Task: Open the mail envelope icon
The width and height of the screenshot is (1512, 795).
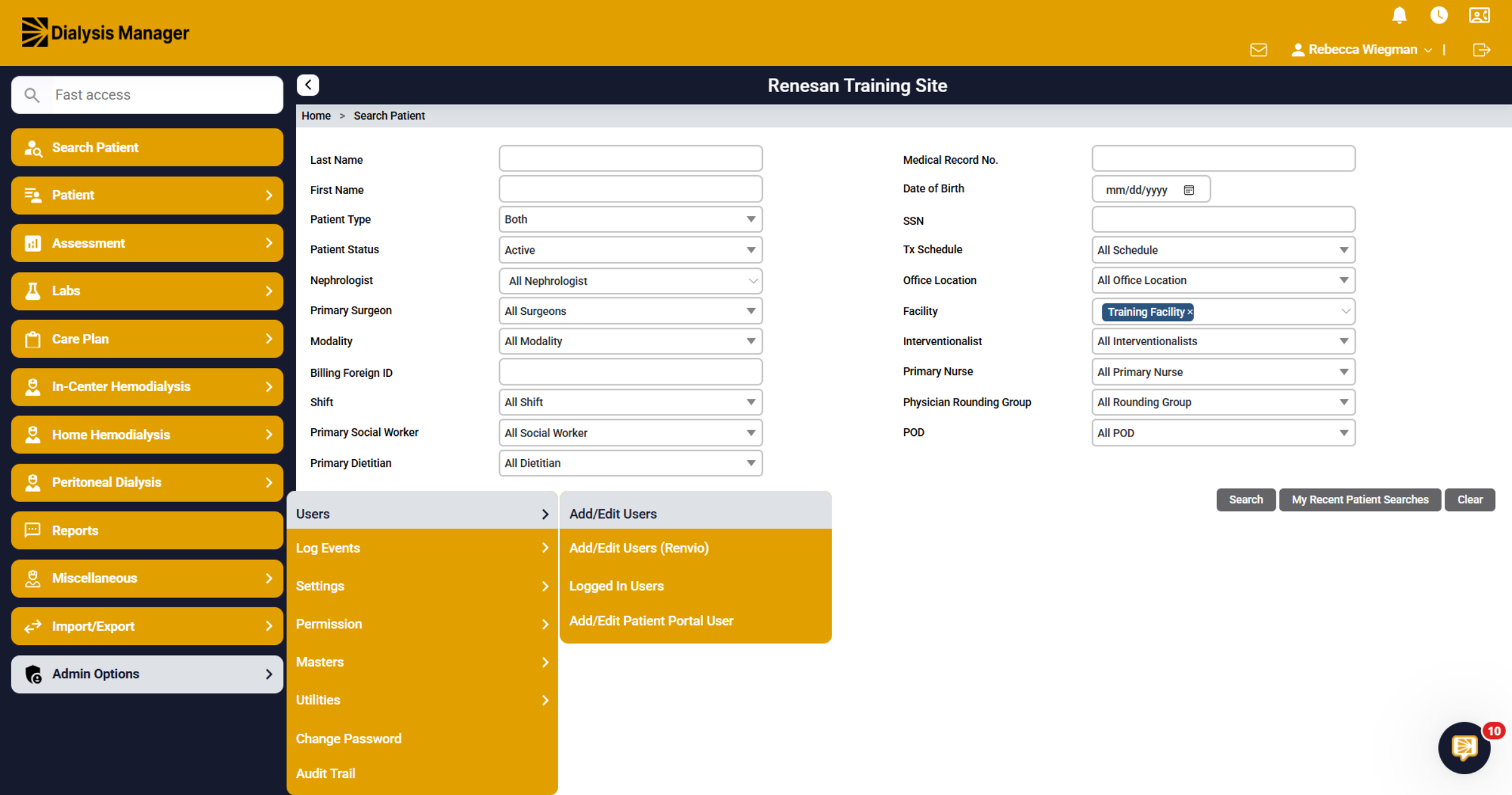Action: point(1258,50)
